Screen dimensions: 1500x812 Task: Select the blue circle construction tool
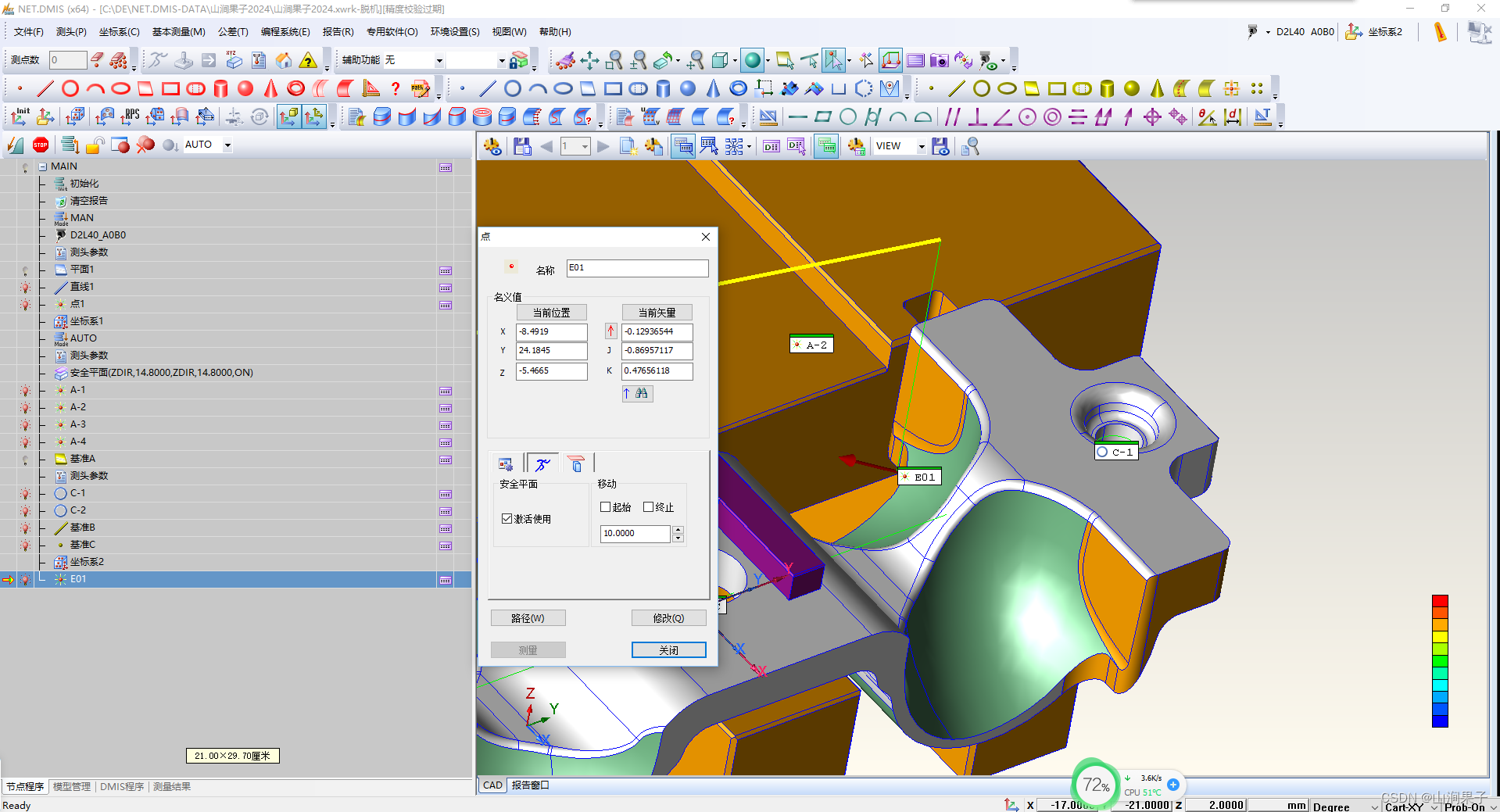point(513,88)
